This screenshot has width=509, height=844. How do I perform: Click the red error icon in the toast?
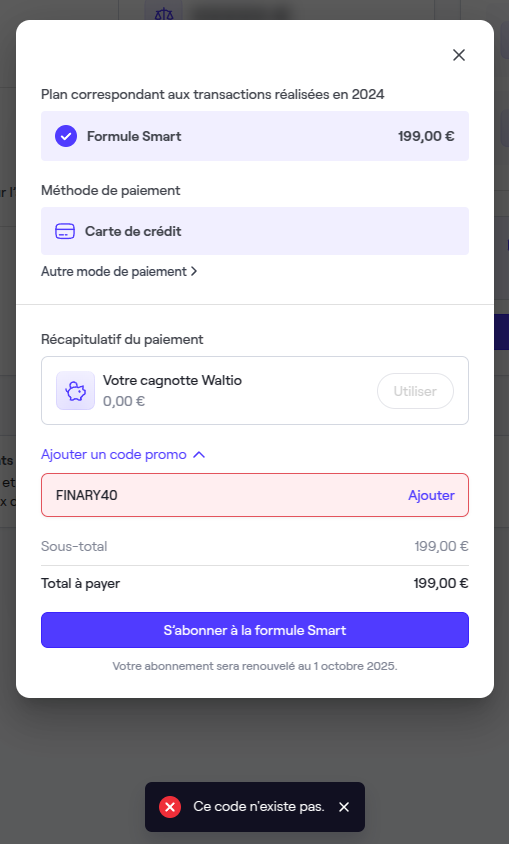point(169,807)
